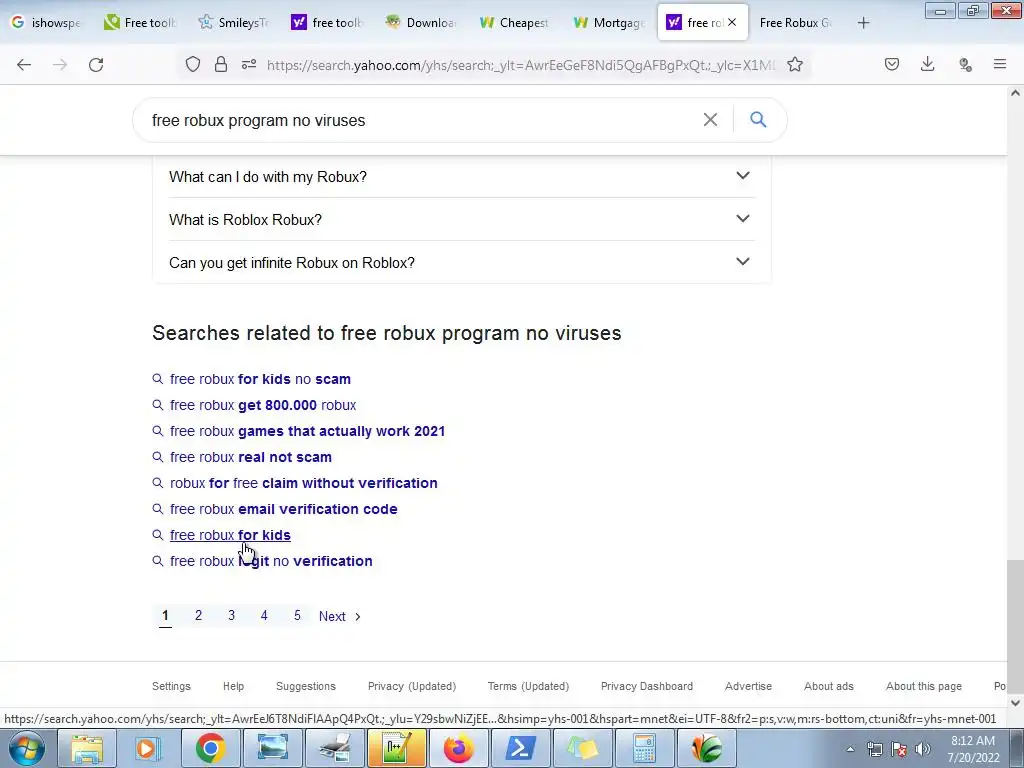Open Settings footer link
Image resolution: width=1024 pixels, height=768 pixels.
[x=171, y=686]
